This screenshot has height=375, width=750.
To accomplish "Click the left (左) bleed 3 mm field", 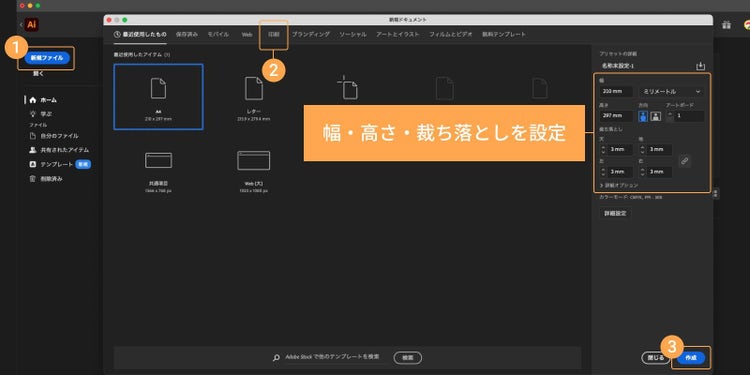I will coord(620,172).
